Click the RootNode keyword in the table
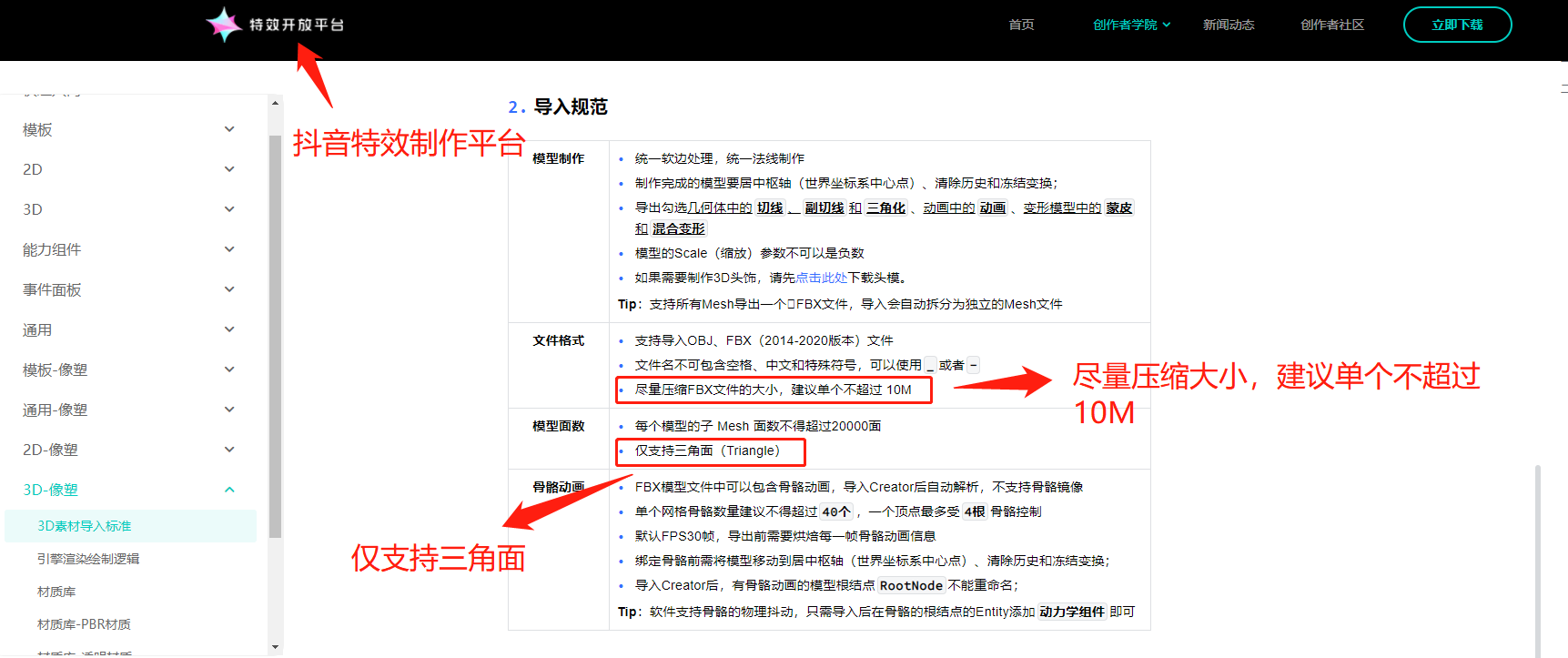 pyautogui.click(x=911, y=585)
